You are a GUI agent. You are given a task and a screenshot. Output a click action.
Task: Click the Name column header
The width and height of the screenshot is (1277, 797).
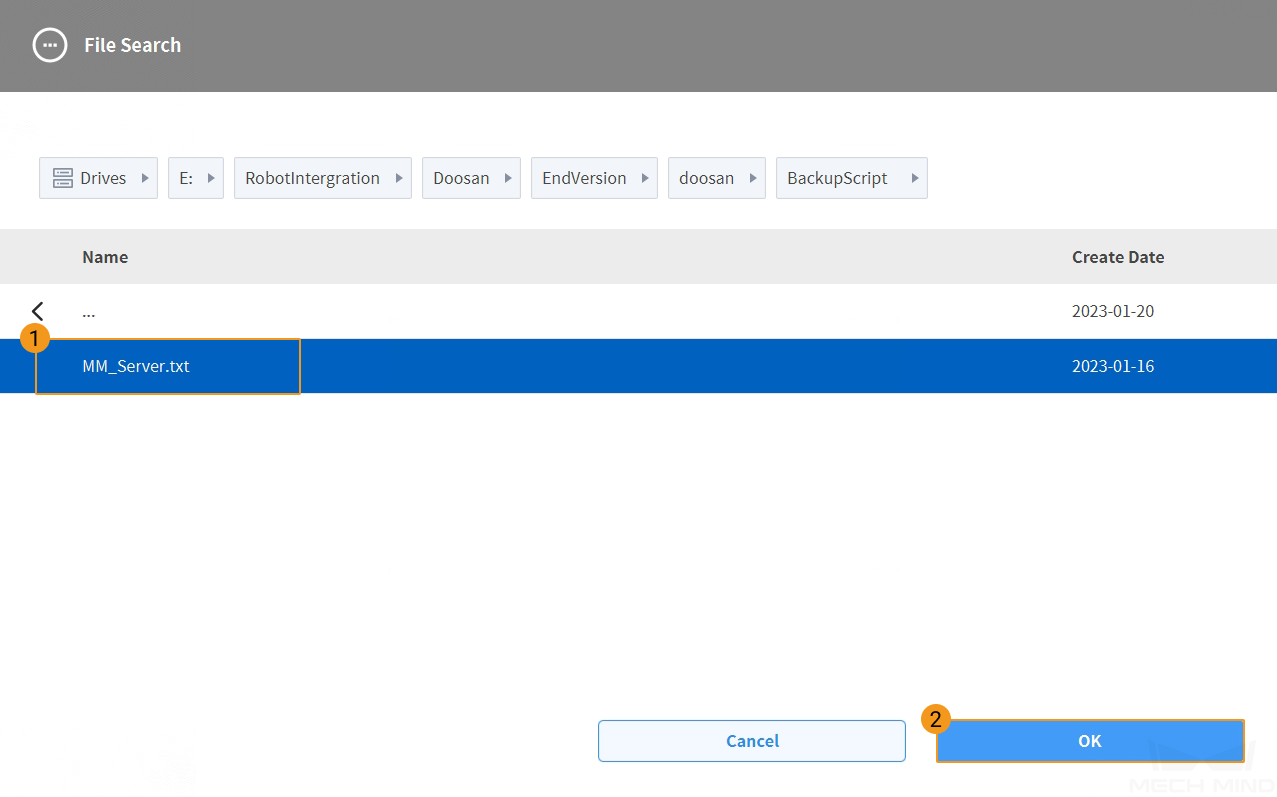click(105, 257)
